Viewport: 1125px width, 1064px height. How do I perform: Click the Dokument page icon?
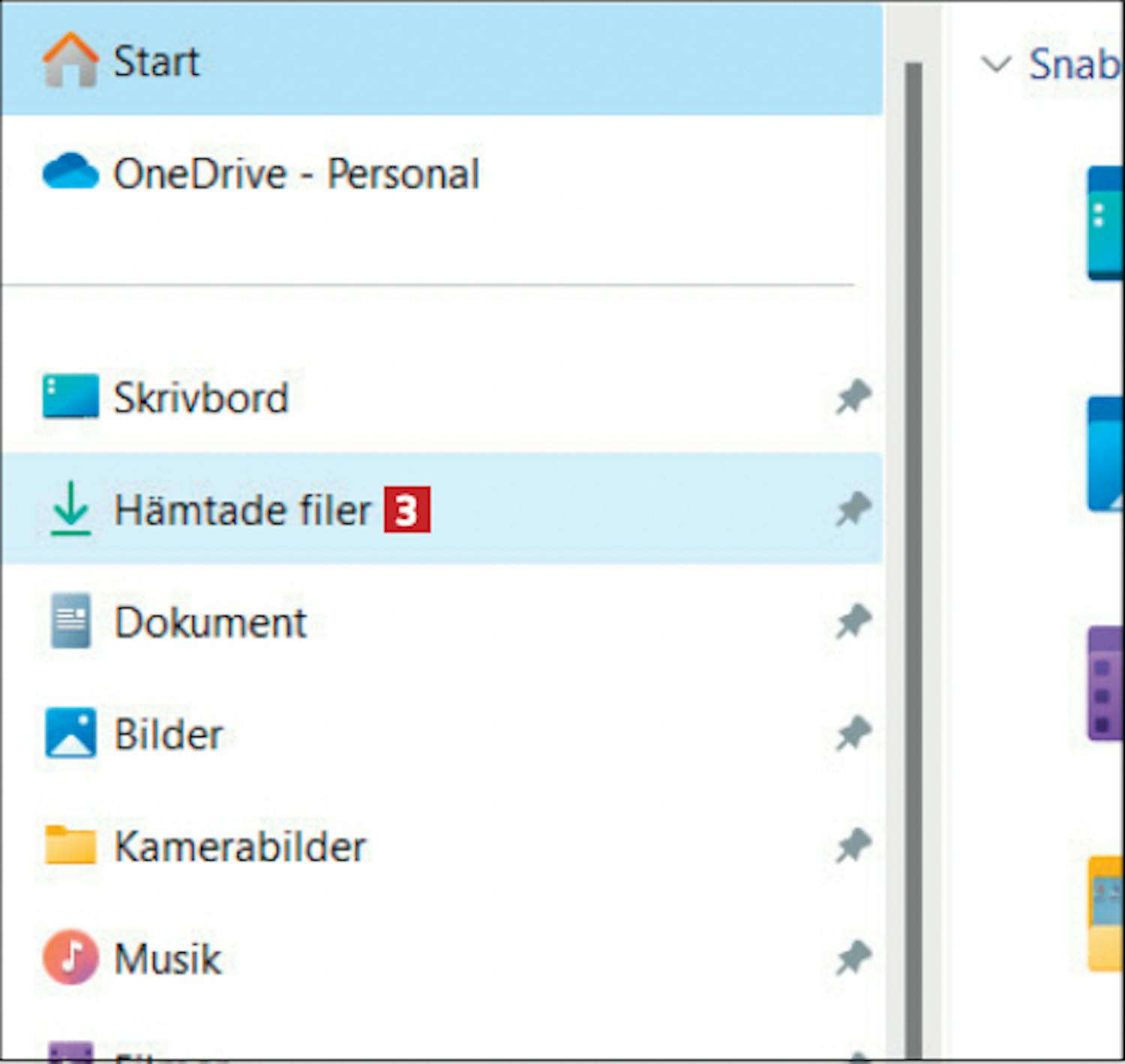pyautogui.click(x=70, y=621)
